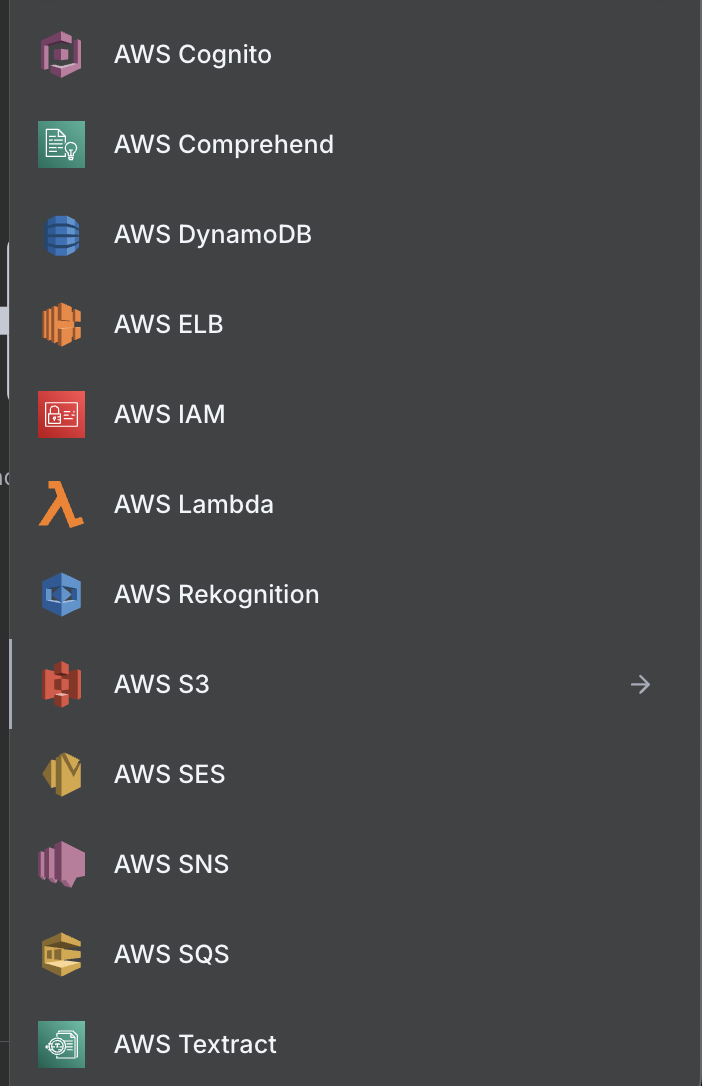
Task: Select the AWS IAM label
Action: pyautogui.click(x=170, y=414)
